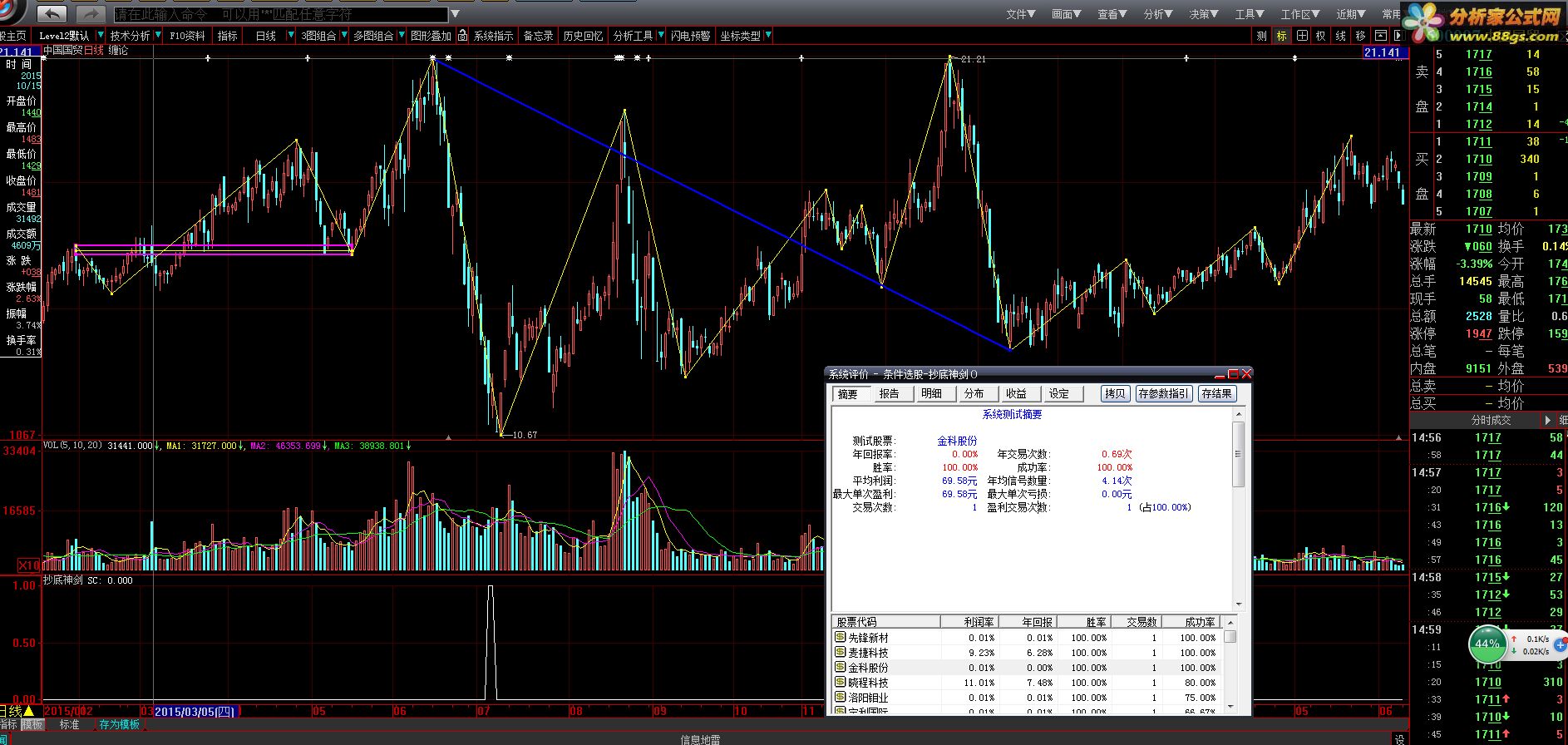Select the 存为模板 tab at bottom

pyautogui.click(x=120, y=724)
